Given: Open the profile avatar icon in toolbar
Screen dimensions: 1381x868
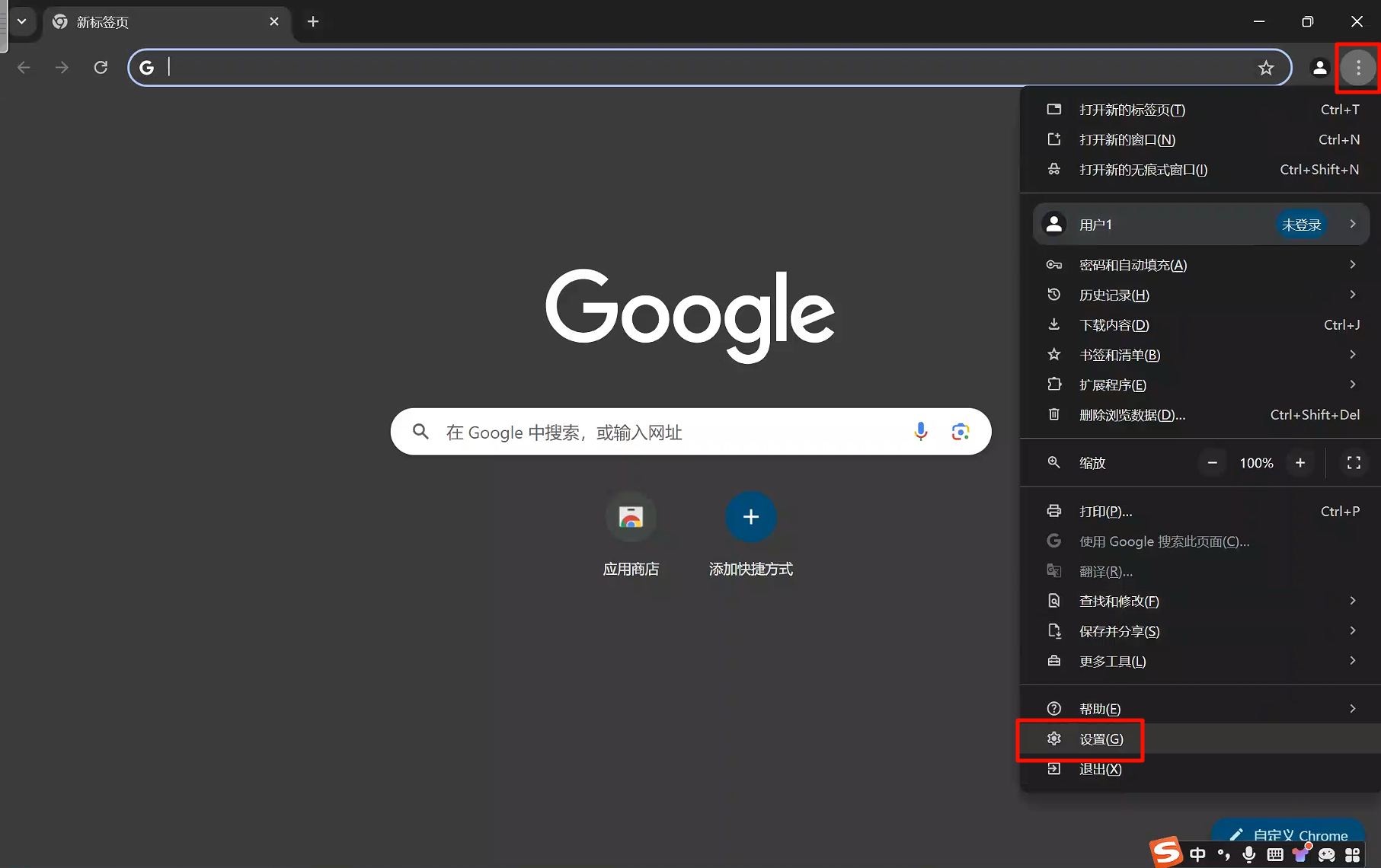Looking at the screenshot, I should pos(1319,68).
